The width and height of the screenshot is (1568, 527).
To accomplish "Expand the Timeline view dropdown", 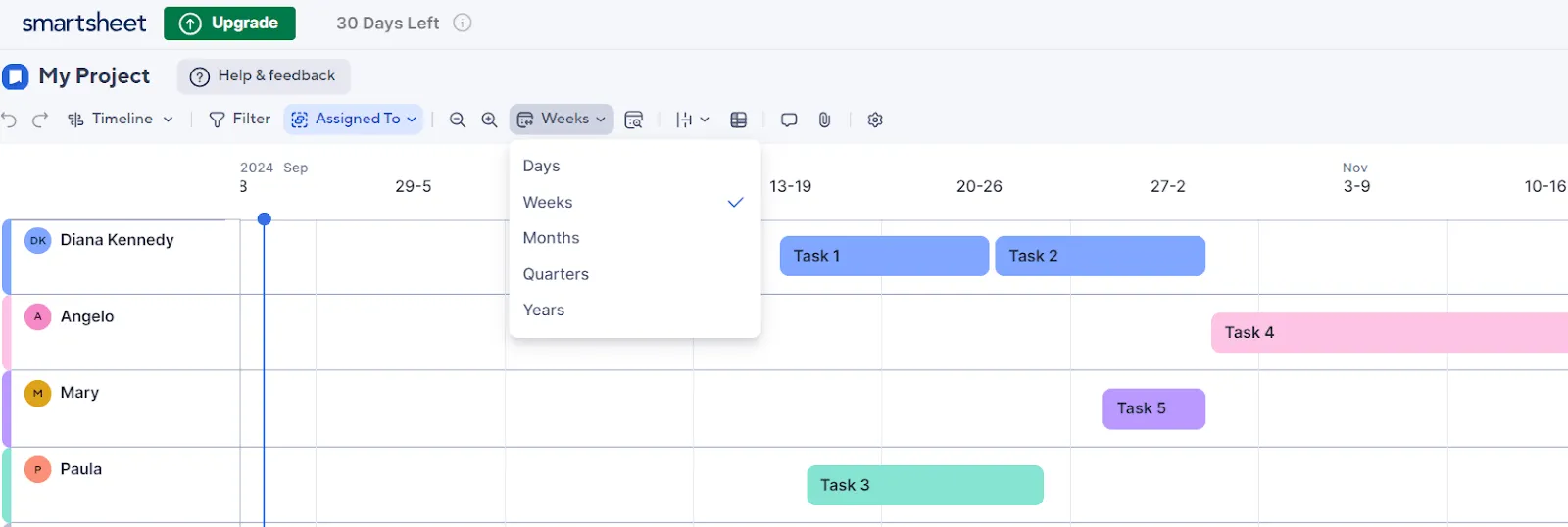I will [120, 120].
